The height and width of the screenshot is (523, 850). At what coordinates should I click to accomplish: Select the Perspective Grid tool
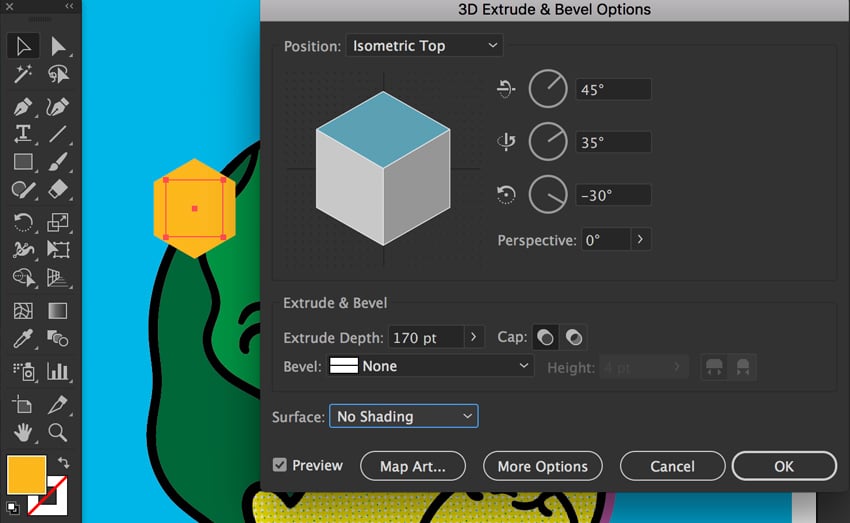[x=57, y=277]
